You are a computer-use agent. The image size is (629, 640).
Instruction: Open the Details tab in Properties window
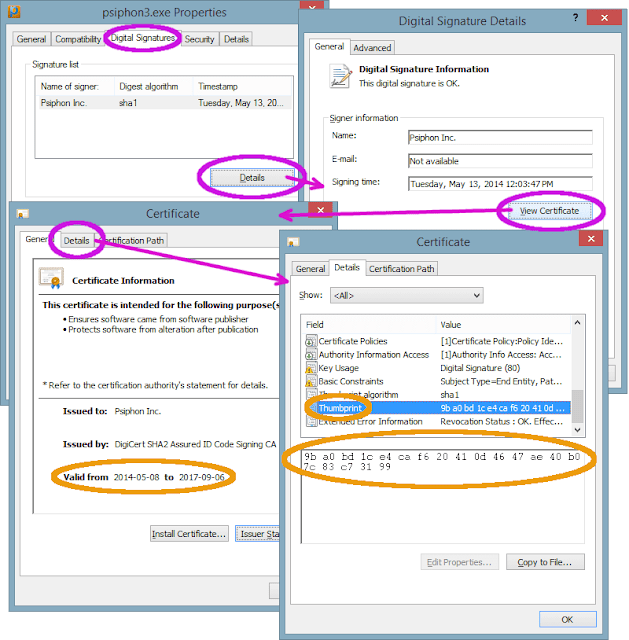click(x=236, y=39)
